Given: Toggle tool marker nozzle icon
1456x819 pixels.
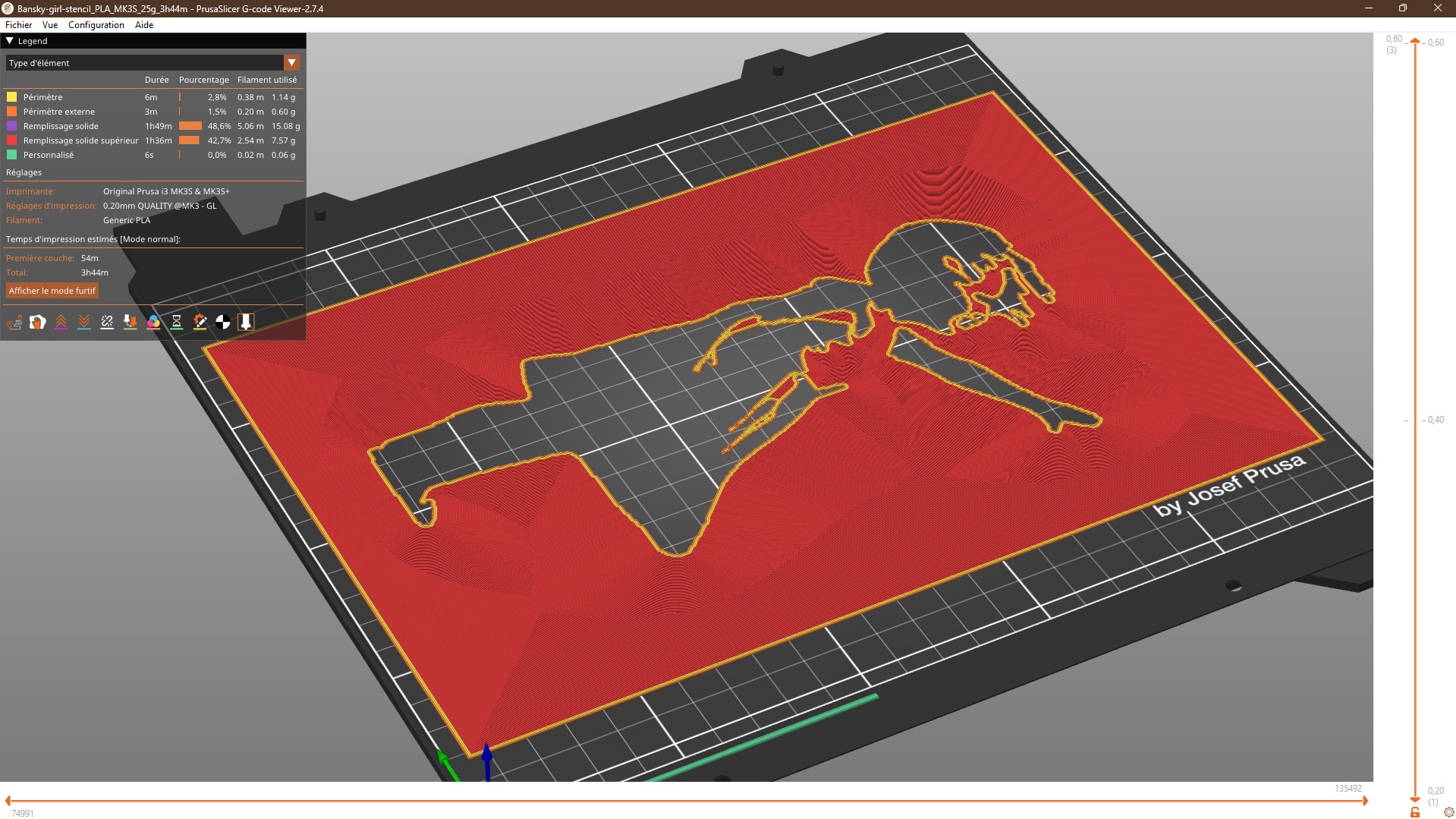Looking at the screenshot, I should pyautogui.click(x=246, y=322).
